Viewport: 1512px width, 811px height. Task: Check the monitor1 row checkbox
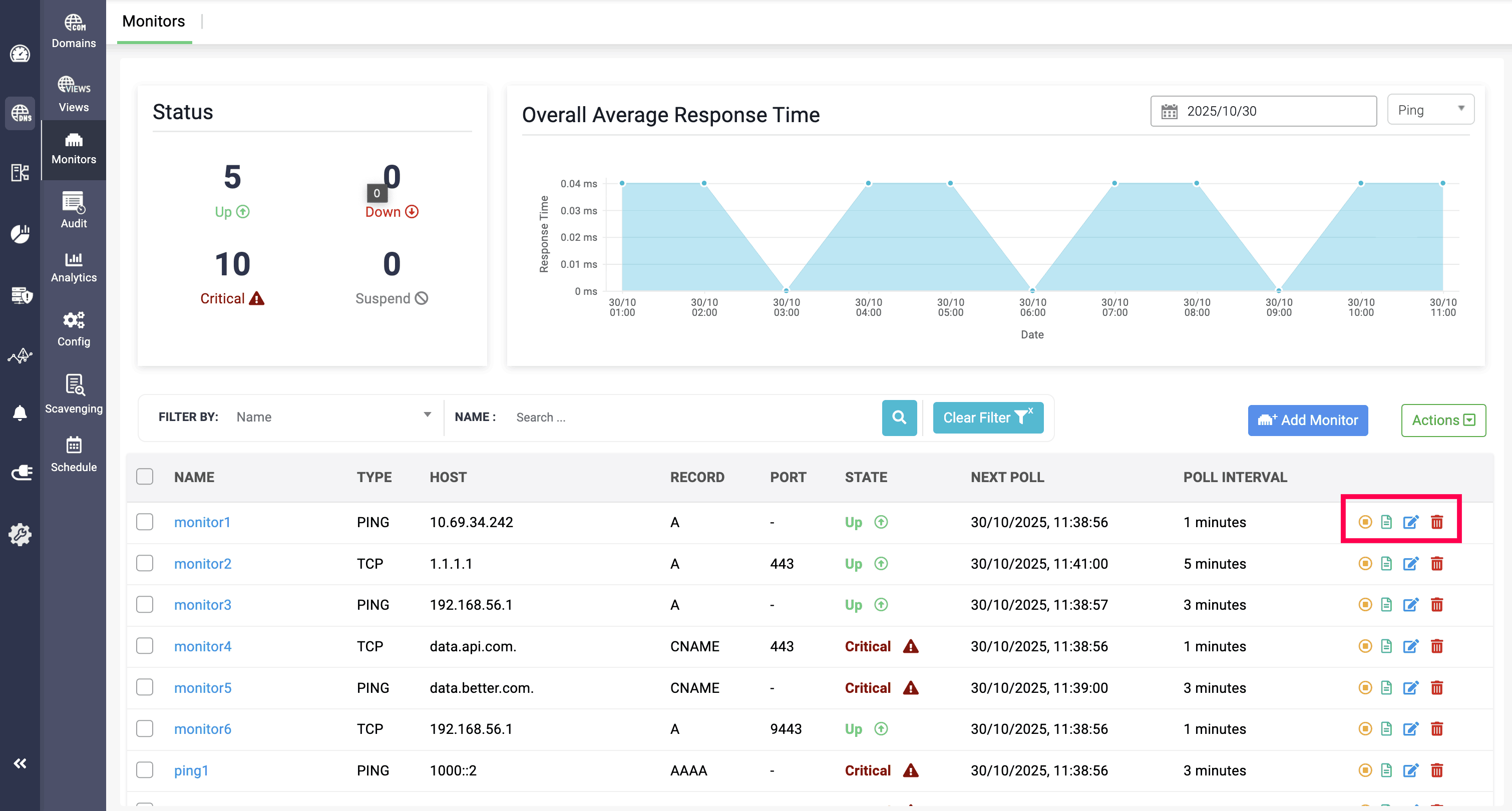[x=144, y=522]
